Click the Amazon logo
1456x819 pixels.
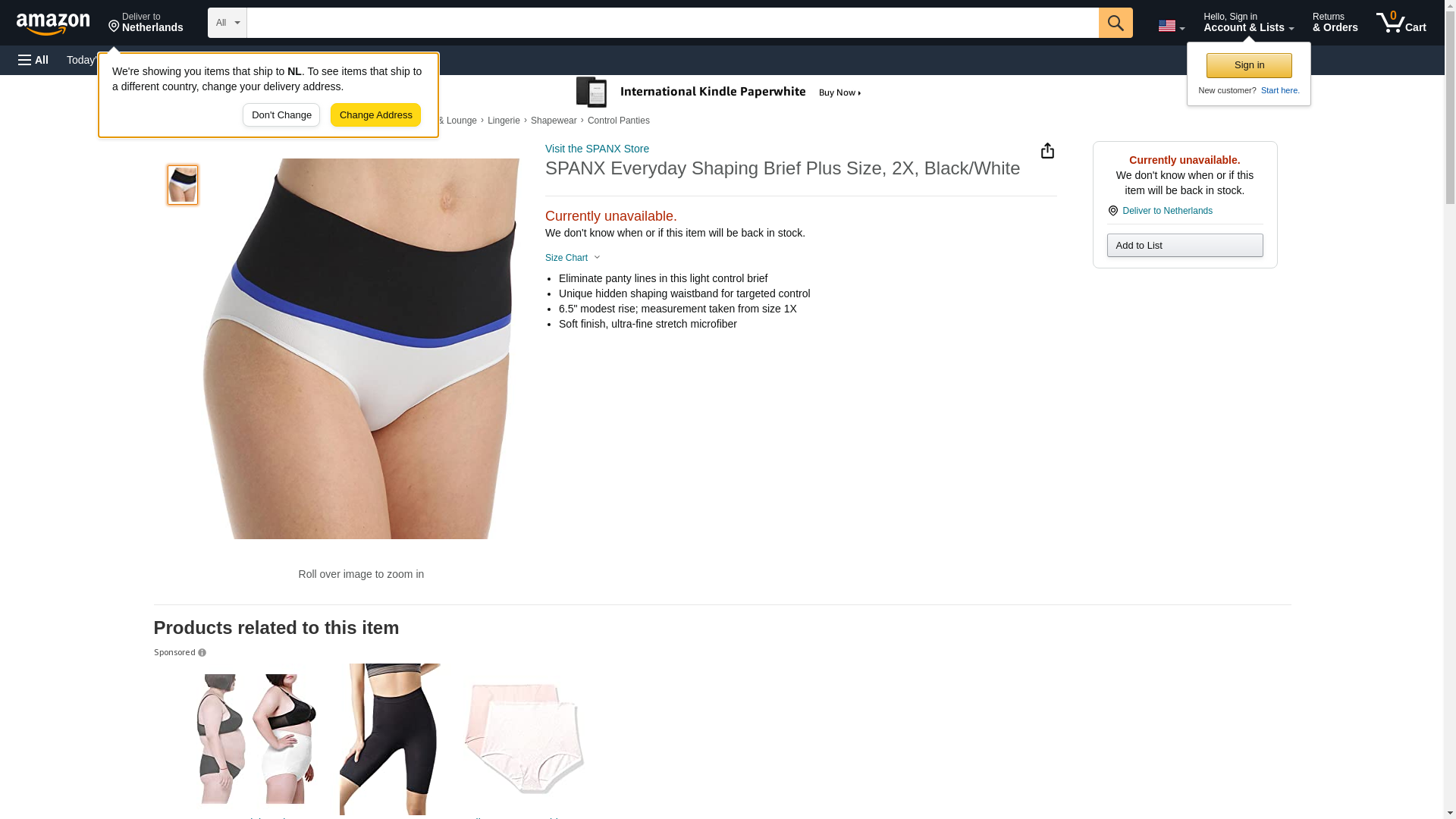pos(53,24)
